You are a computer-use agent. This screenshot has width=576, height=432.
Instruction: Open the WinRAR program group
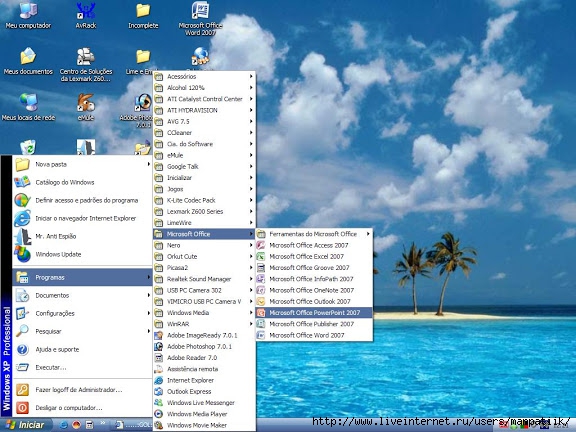coord(204,324)
